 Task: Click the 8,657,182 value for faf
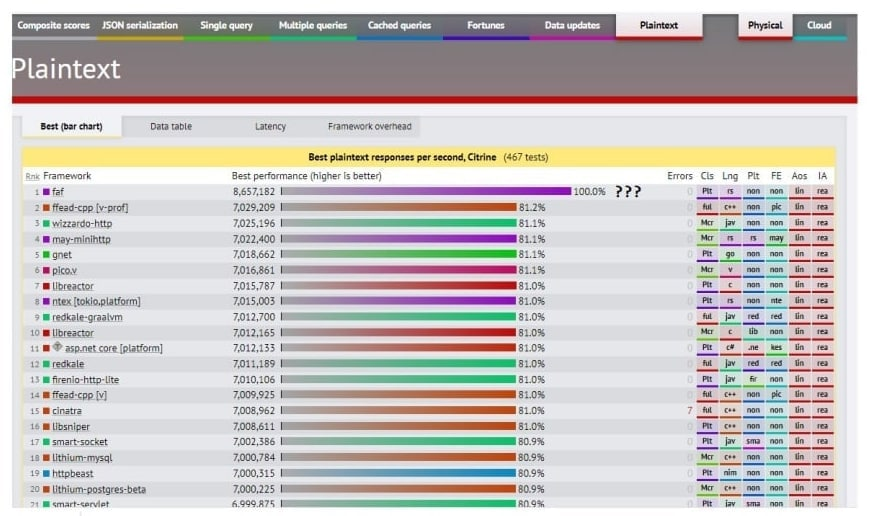pyautogui.click(x=254, y=192)
